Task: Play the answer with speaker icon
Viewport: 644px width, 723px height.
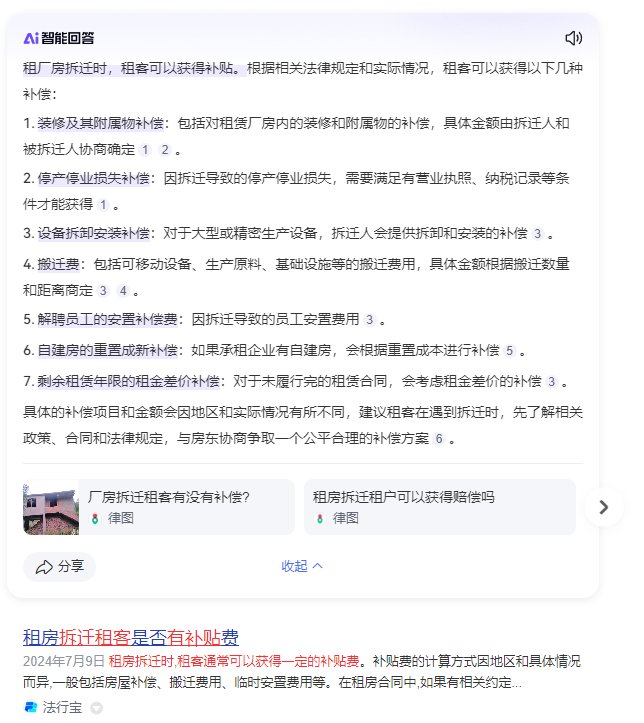Action: 573,38
